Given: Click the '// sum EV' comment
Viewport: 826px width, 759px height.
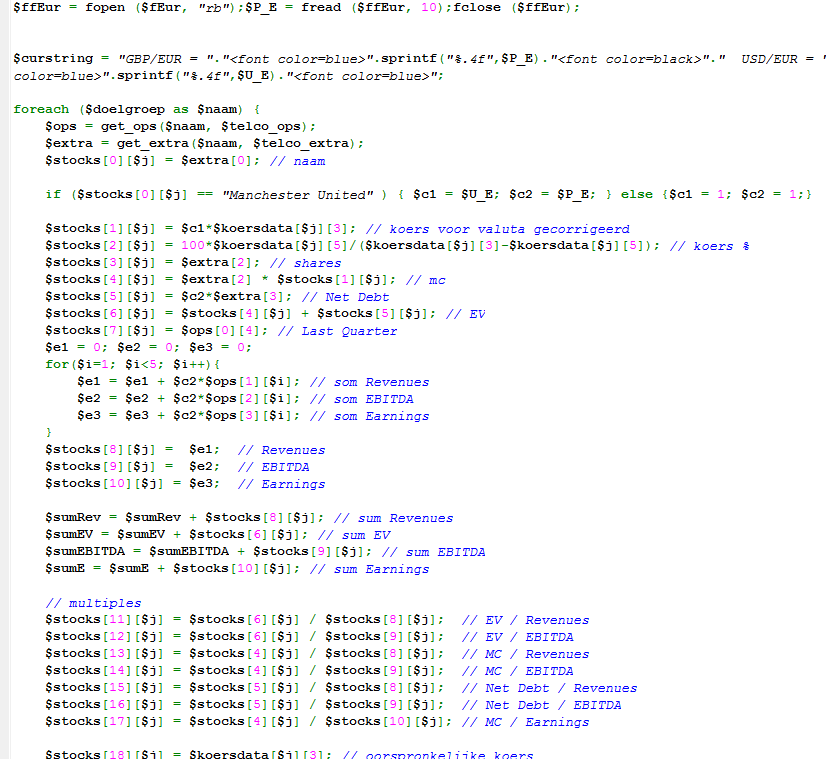Looking at the screenshot, I should 354,535.
